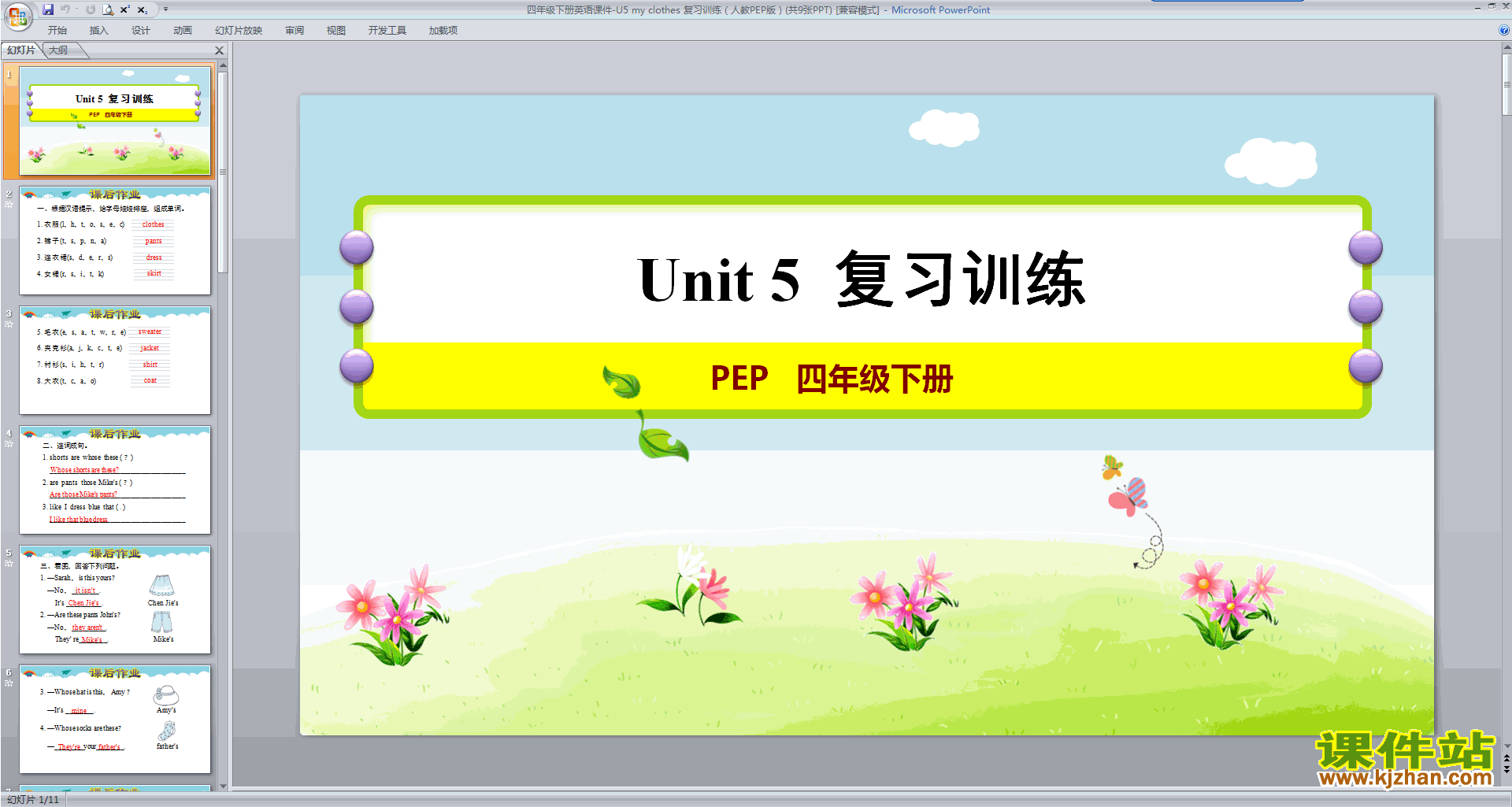Viewport: 1512px width, 807px height.
Task: Click the animation star icon under slide 4
Action: 9,444
